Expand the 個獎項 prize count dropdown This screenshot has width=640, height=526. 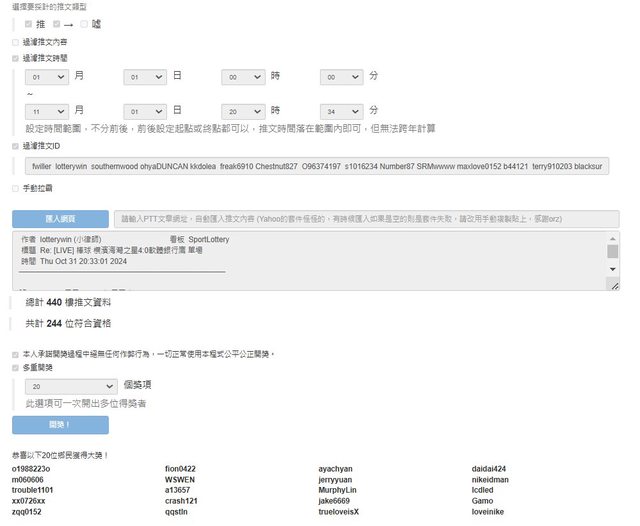click(x=71, y=385)
